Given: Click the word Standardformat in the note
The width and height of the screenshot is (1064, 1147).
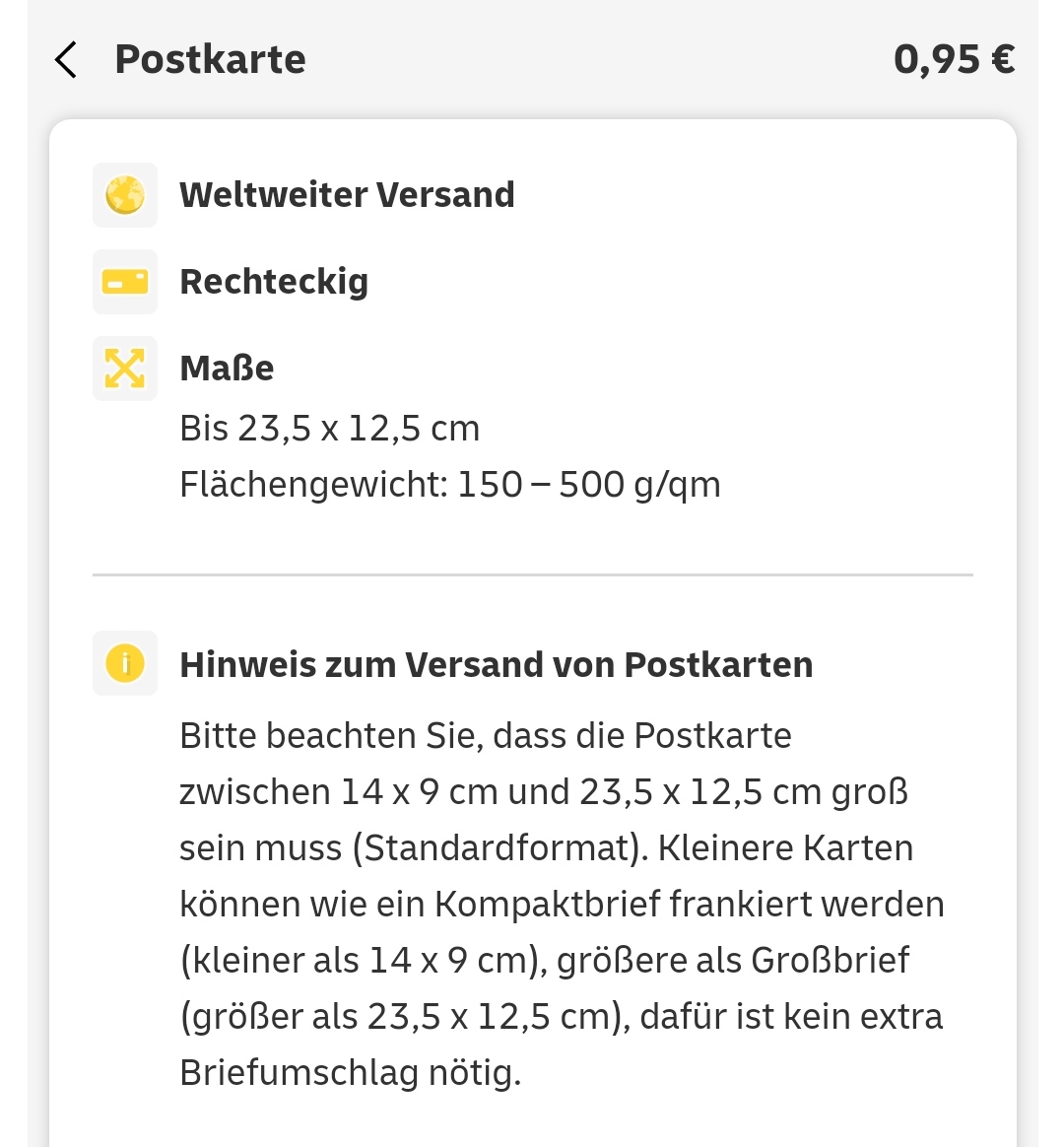Looking at the screenshot, I should coord(498,849).
